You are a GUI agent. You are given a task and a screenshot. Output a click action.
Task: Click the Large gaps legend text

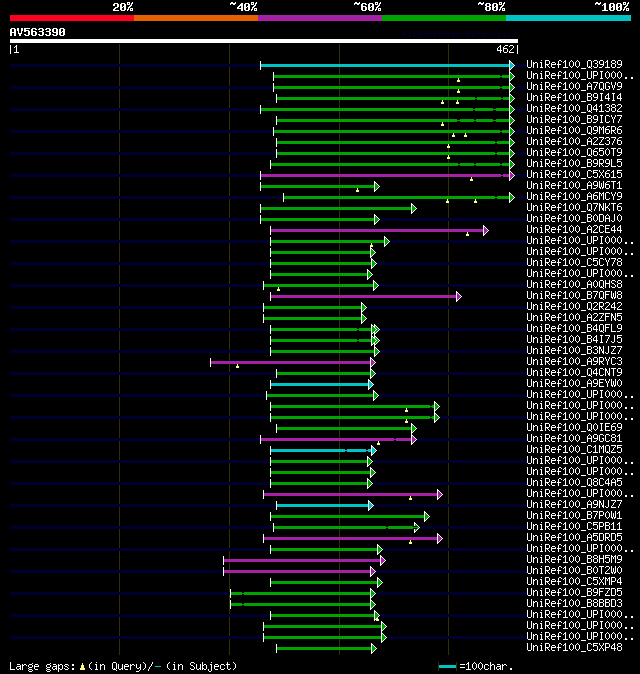(123, 666)
